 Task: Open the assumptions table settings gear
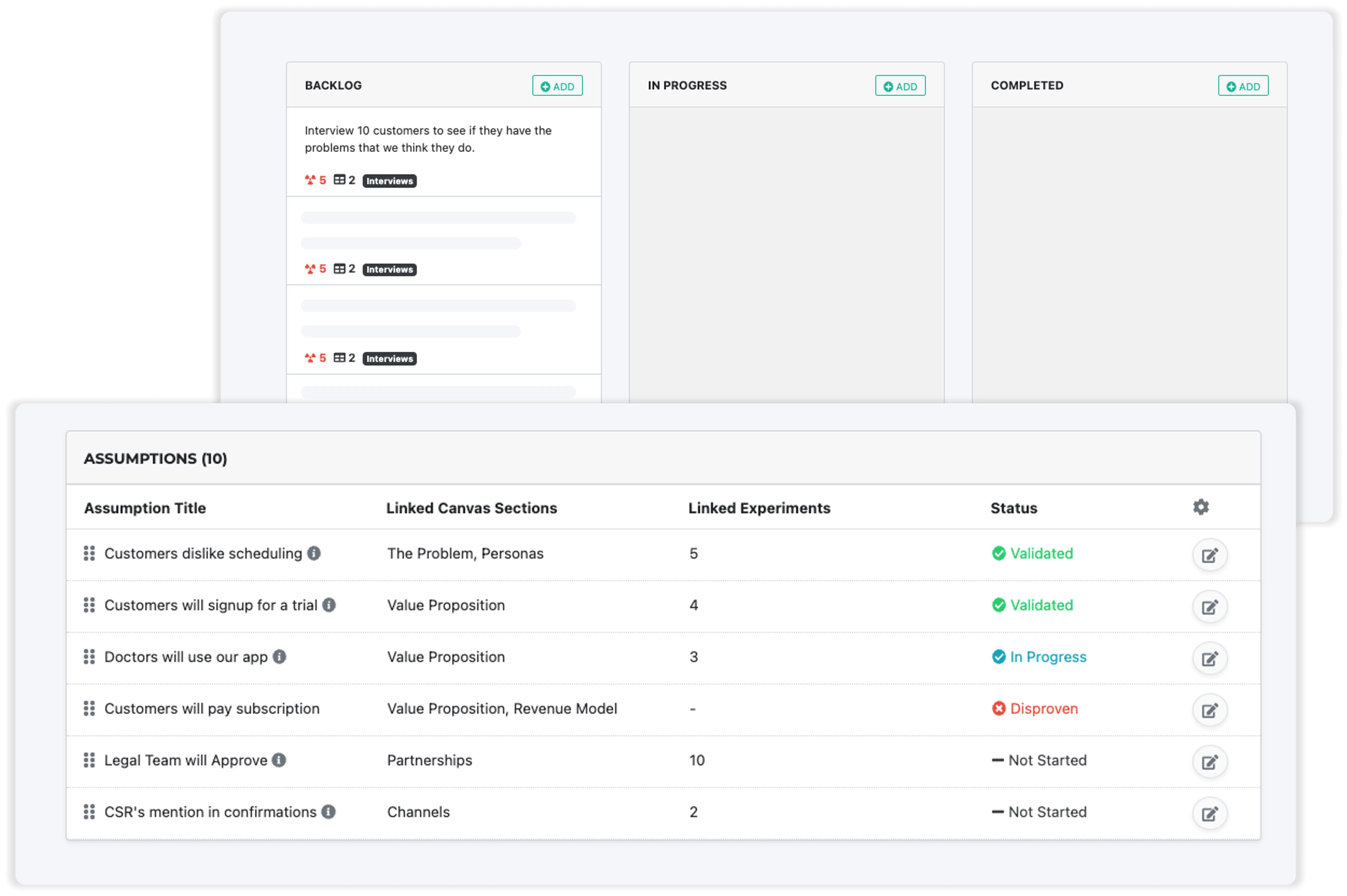point(1201,507)
